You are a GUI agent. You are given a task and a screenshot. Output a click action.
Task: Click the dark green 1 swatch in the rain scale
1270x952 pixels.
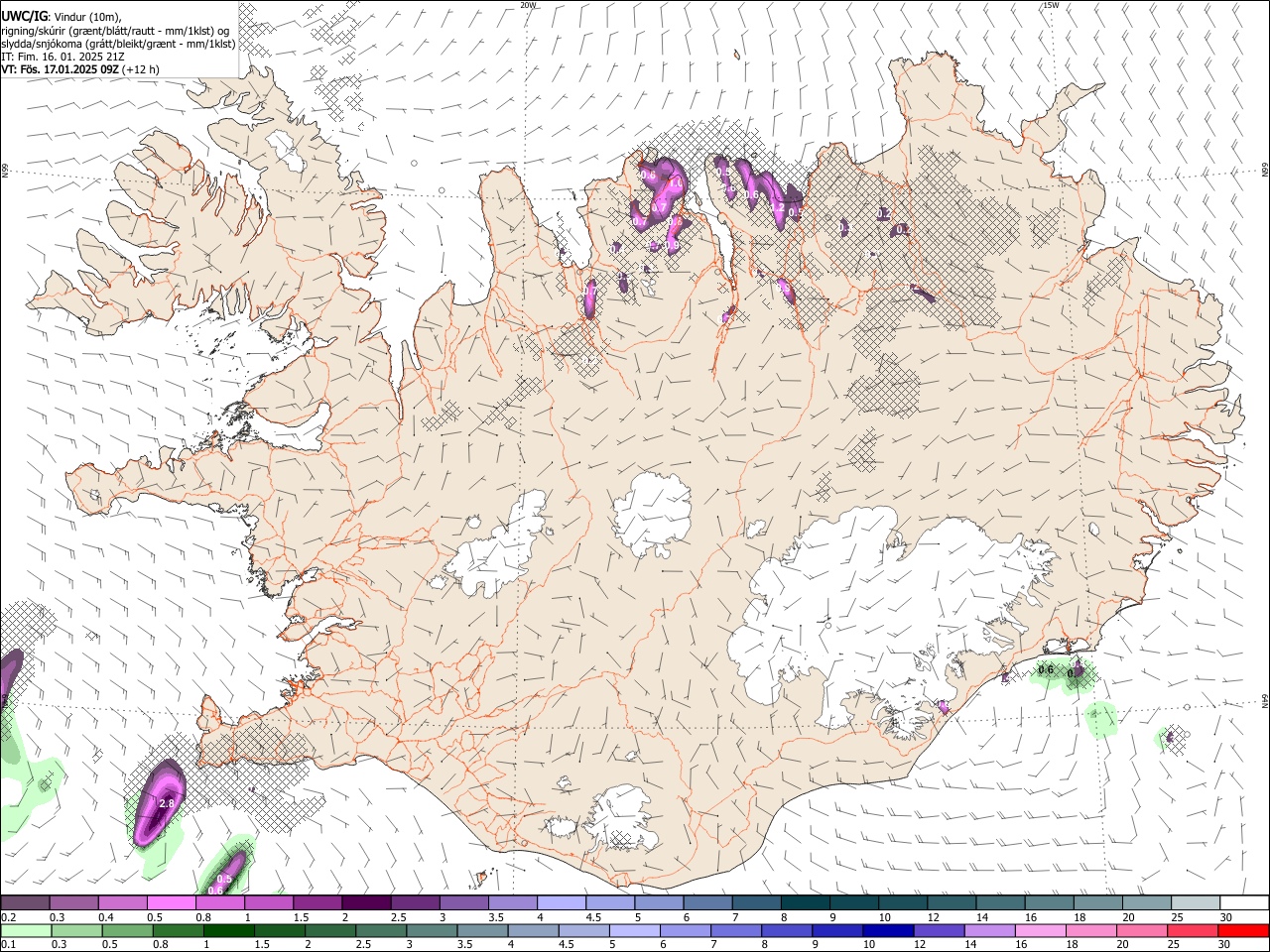(228, 930)
